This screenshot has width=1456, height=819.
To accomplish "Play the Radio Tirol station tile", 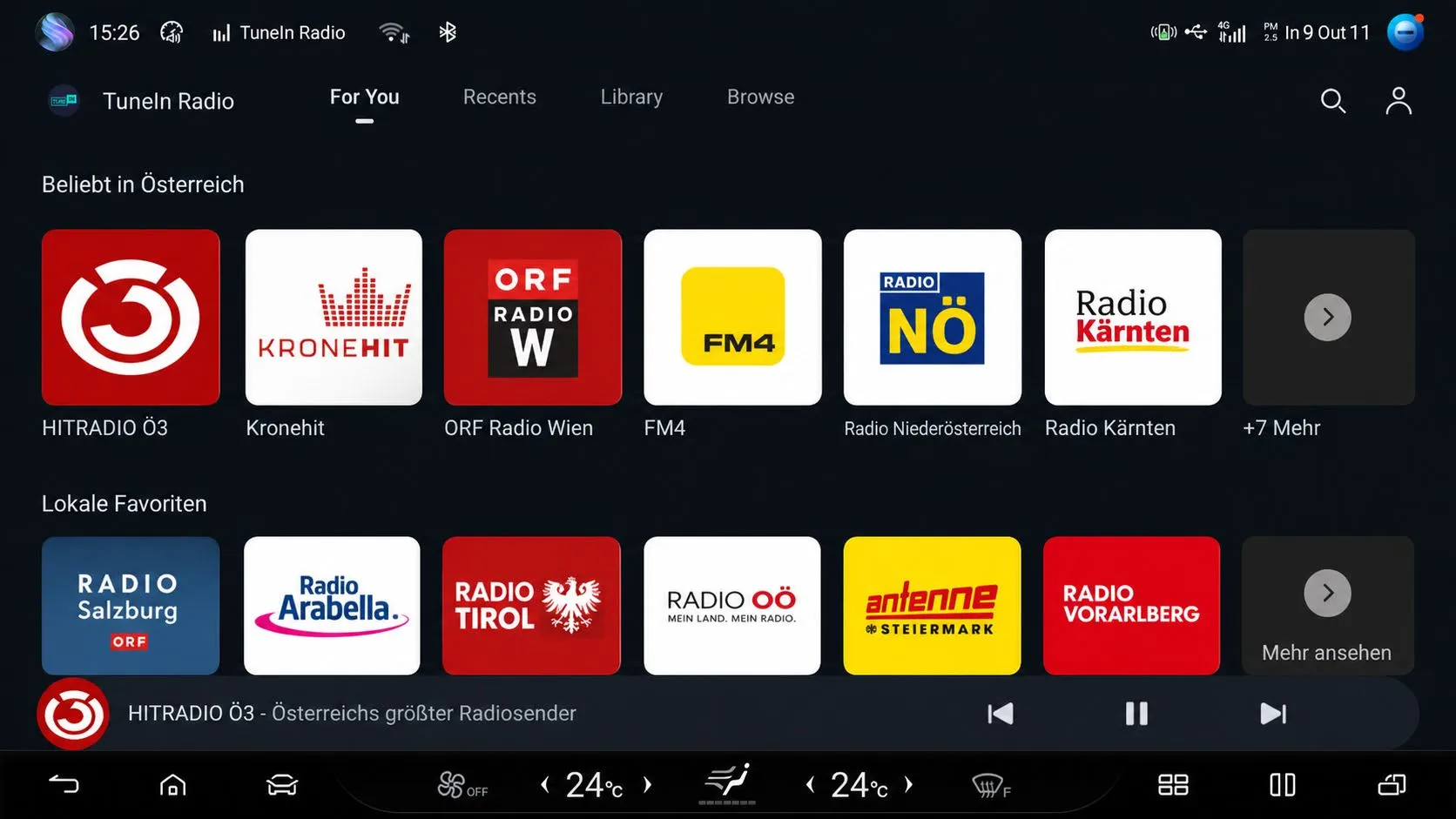I will [531, 606].
